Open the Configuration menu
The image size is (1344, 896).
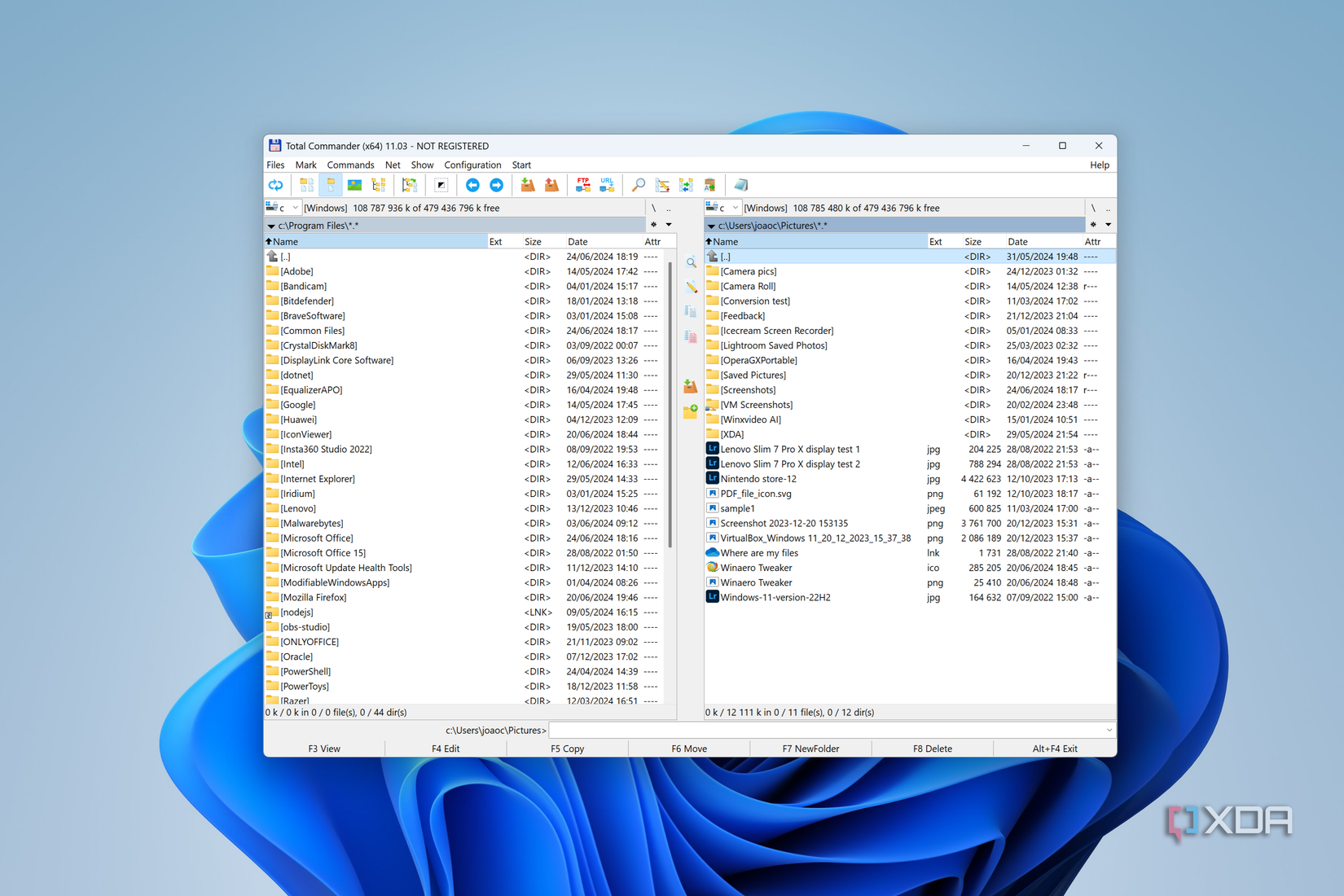pyautogui.click(x=472, y=165)
